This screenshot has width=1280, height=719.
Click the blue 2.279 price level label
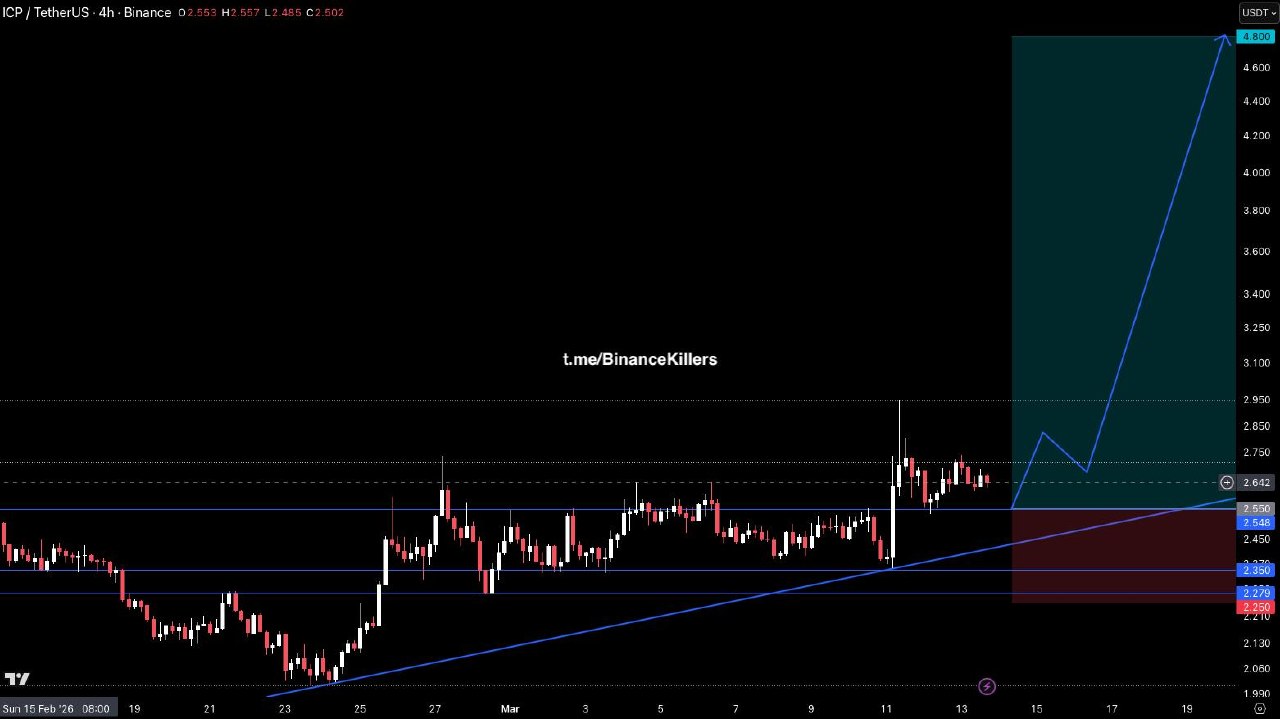tap(1255, 593)
